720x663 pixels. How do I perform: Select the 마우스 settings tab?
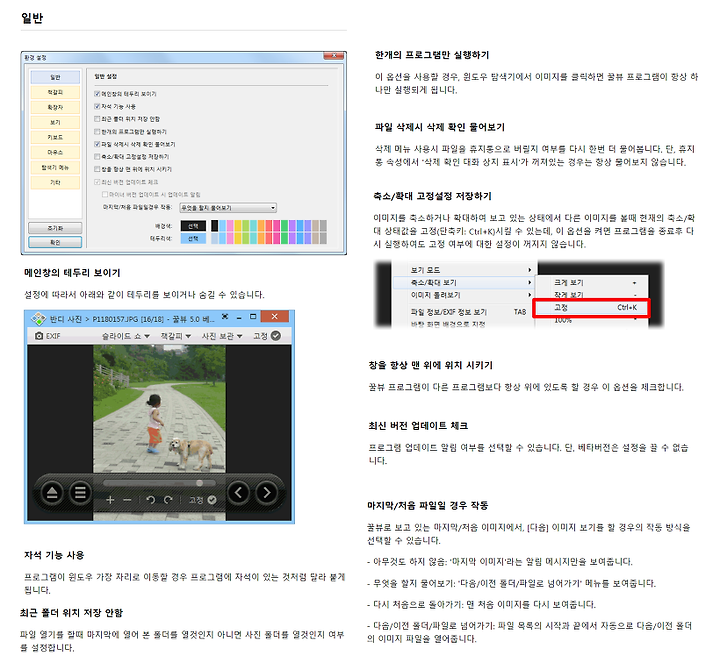[x=55, y=152]
